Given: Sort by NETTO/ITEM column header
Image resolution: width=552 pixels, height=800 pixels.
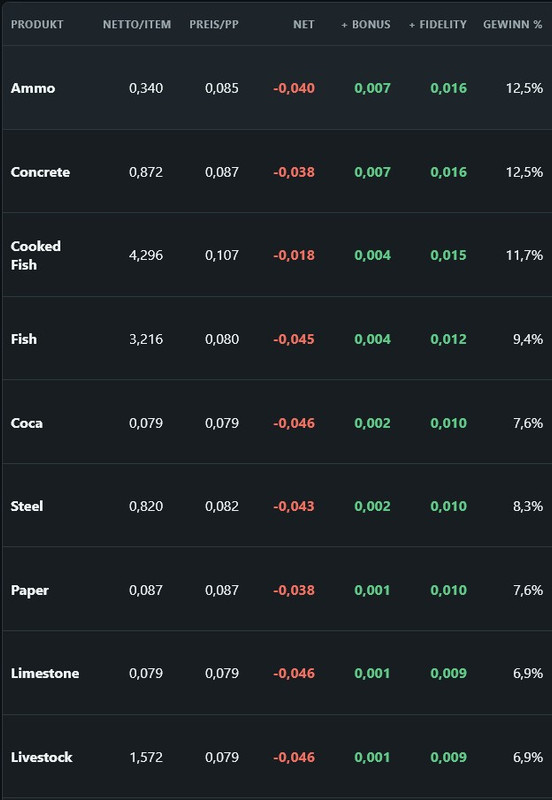Looking at the screenshot, I should tap(137, 24).
